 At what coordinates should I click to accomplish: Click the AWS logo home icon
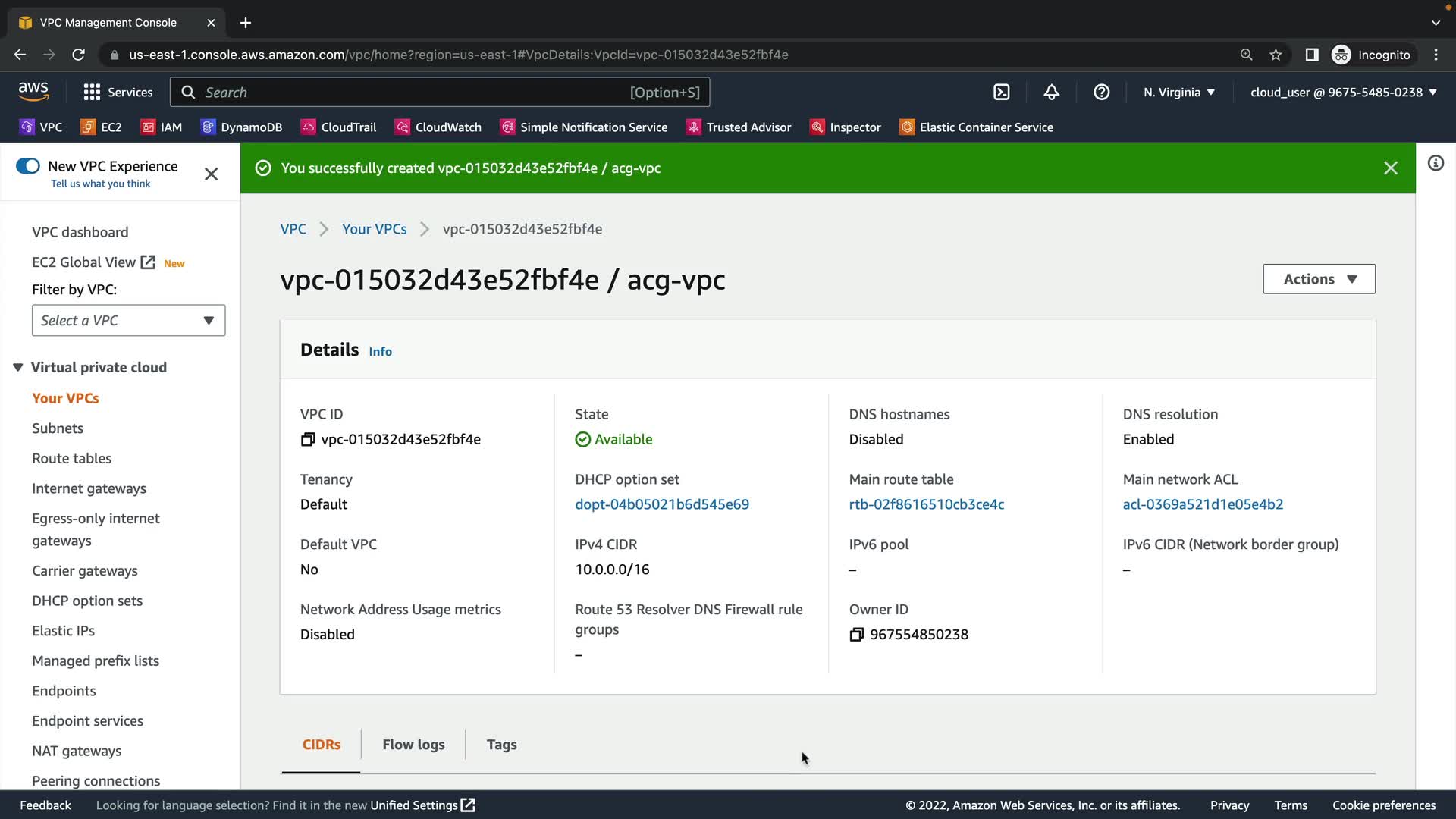coord(33,92)
